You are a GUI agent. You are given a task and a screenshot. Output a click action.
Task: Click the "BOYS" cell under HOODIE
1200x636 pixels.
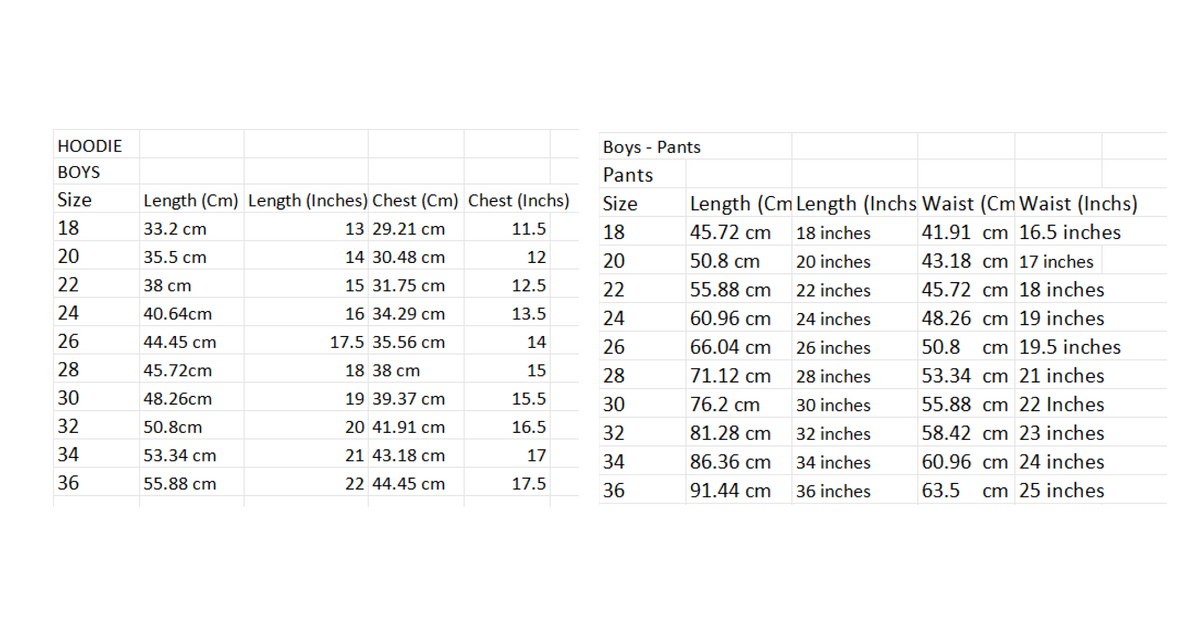click(79, 172)
